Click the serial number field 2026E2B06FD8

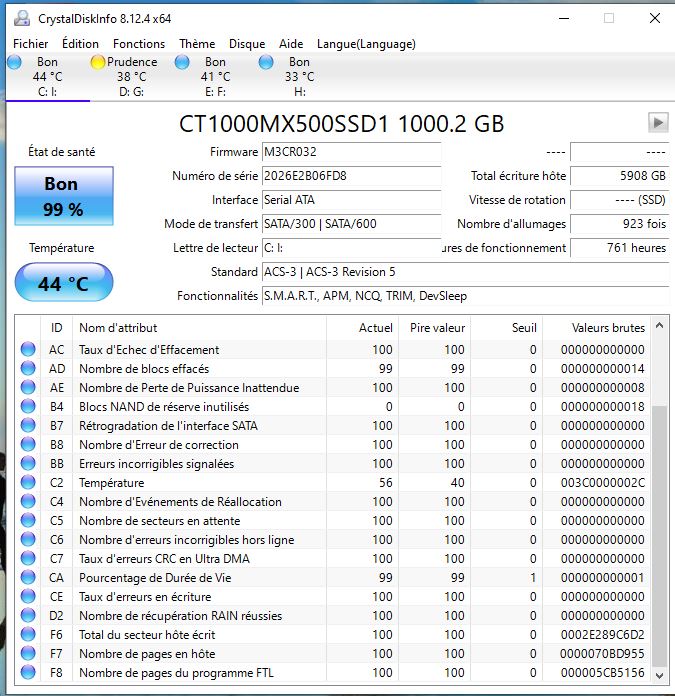point(351,176)
